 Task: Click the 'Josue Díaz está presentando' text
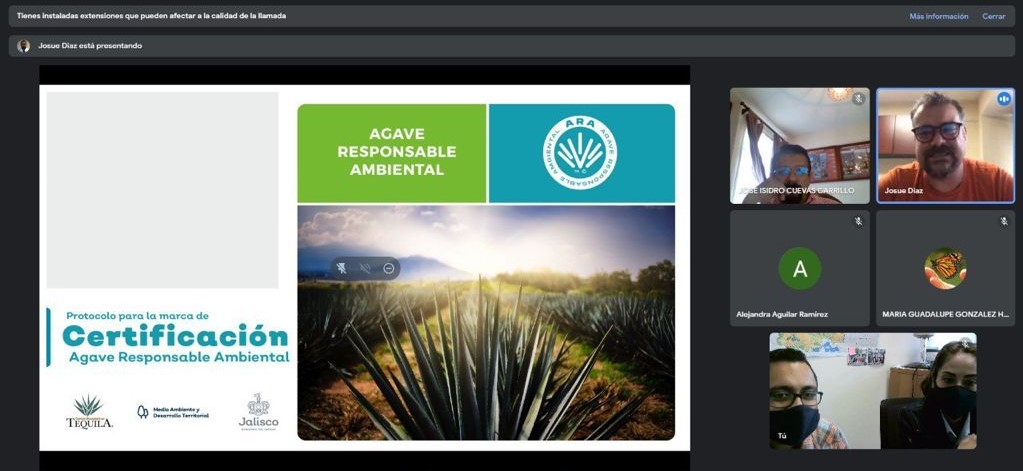tap(90, 46)
